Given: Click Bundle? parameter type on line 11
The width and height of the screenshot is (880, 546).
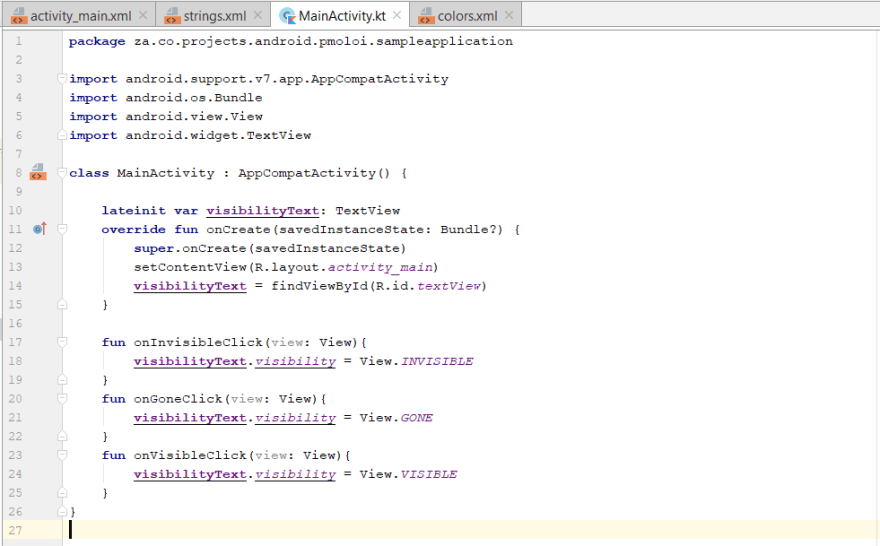Looking at the screenshot, I should pos(468,230).
